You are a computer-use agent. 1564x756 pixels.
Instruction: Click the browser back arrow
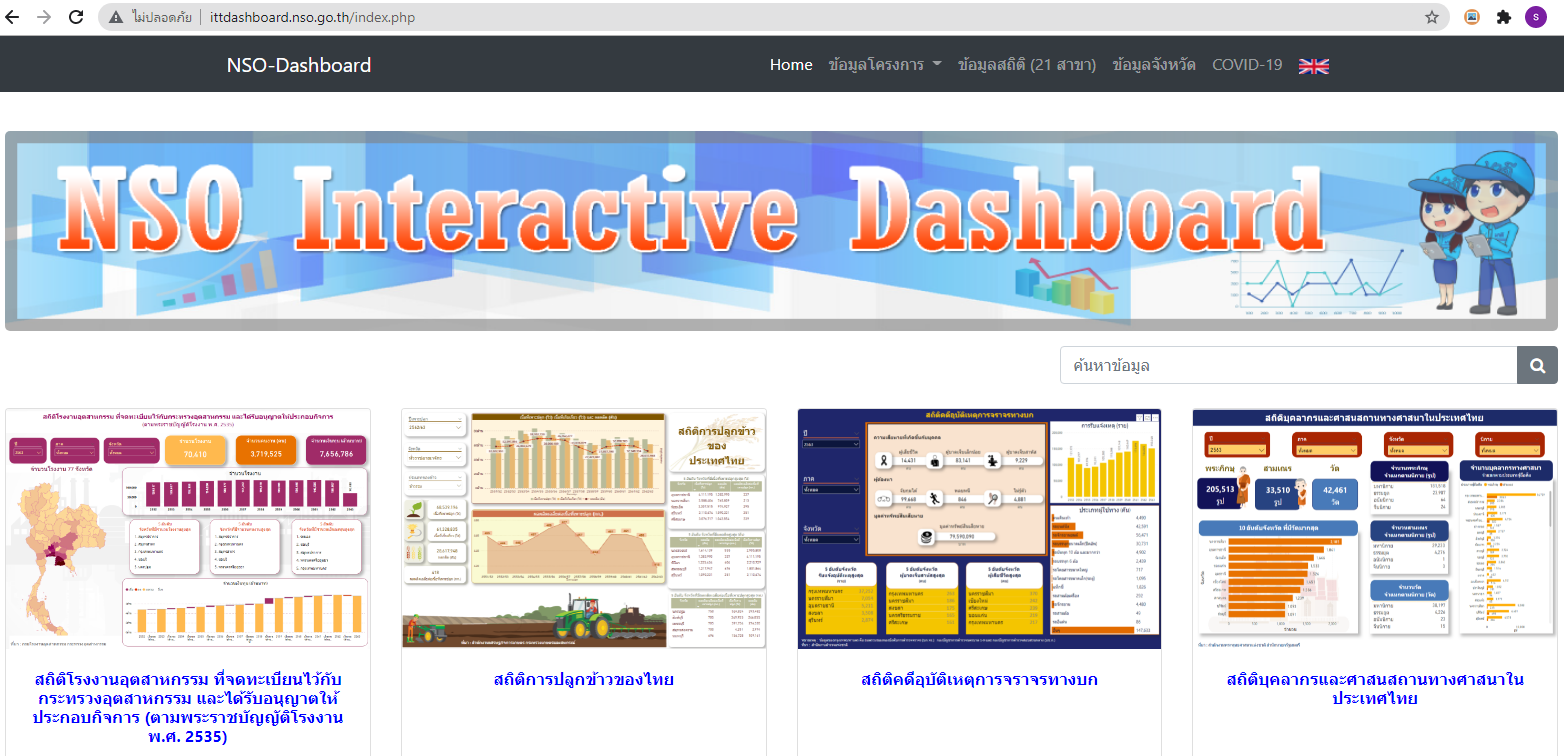13,17
